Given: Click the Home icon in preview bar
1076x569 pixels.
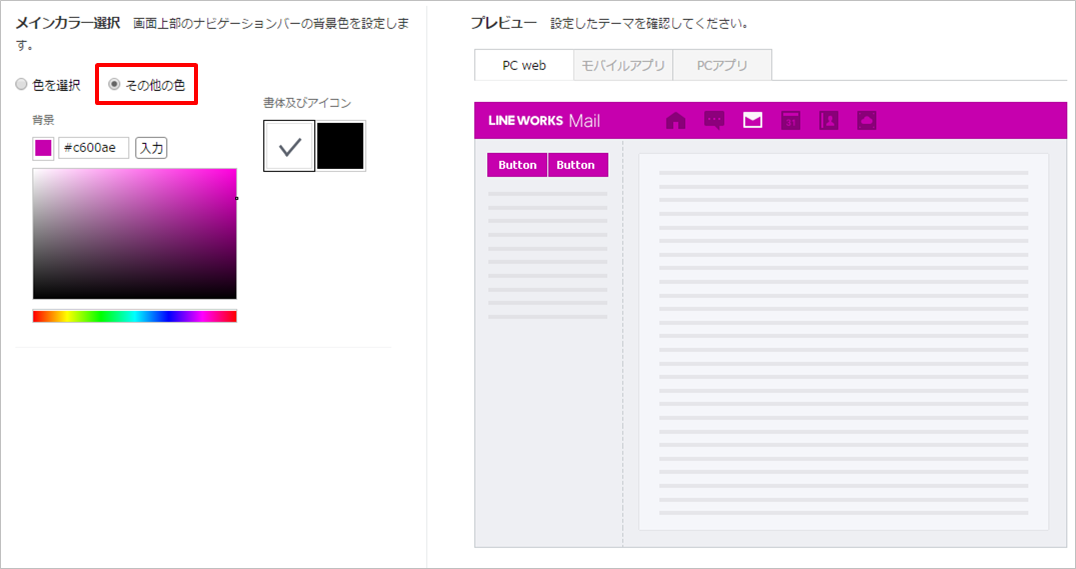Looking at the screenshot, I should point(676,121).
